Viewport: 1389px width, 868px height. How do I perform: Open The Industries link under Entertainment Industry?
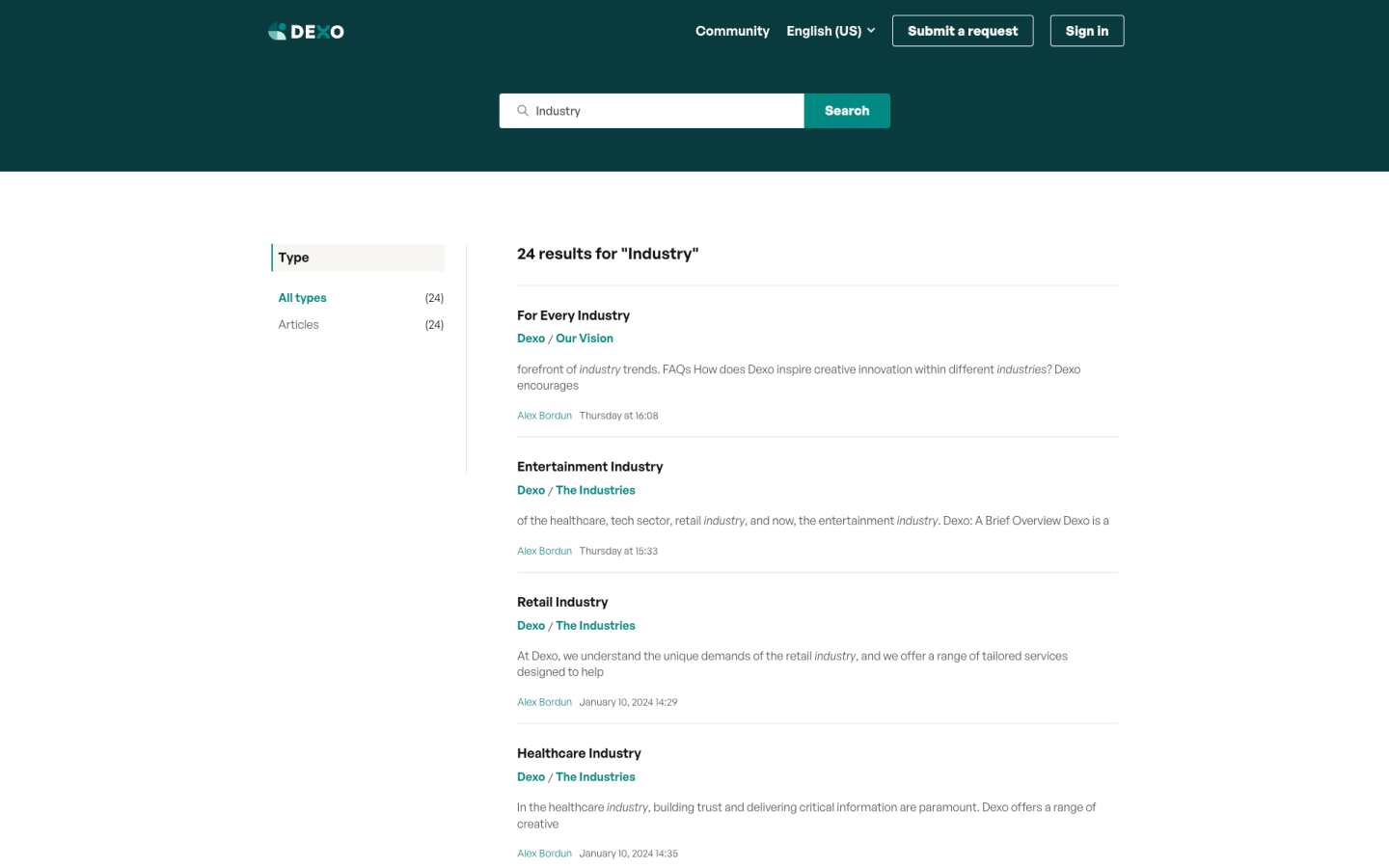(x=595, y=490)
